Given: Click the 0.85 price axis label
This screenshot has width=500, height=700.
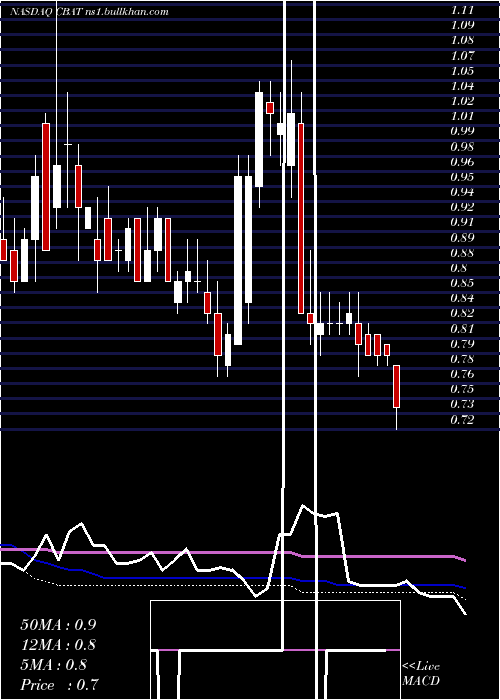Looking at the screenshot, I should coord(462,283).
